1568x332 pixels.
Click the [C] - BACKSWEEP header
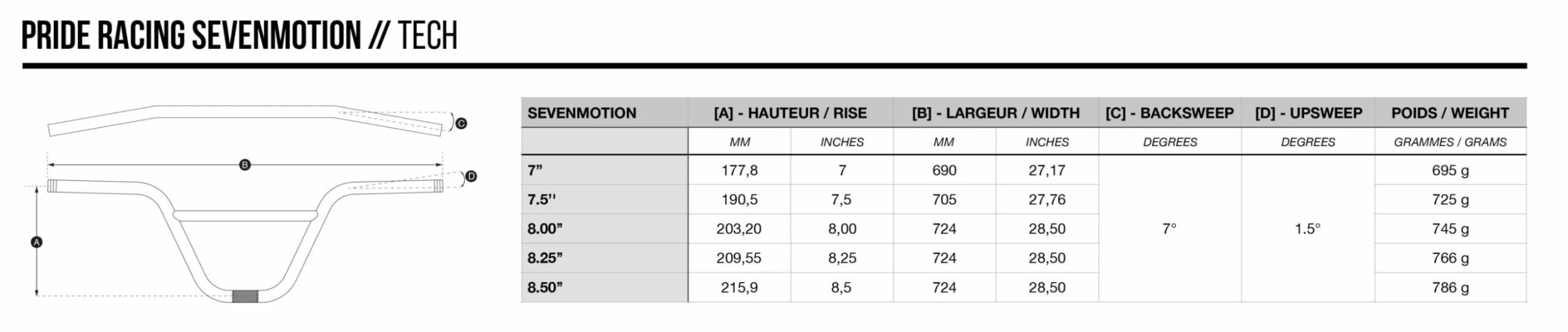click(1169, 113)
